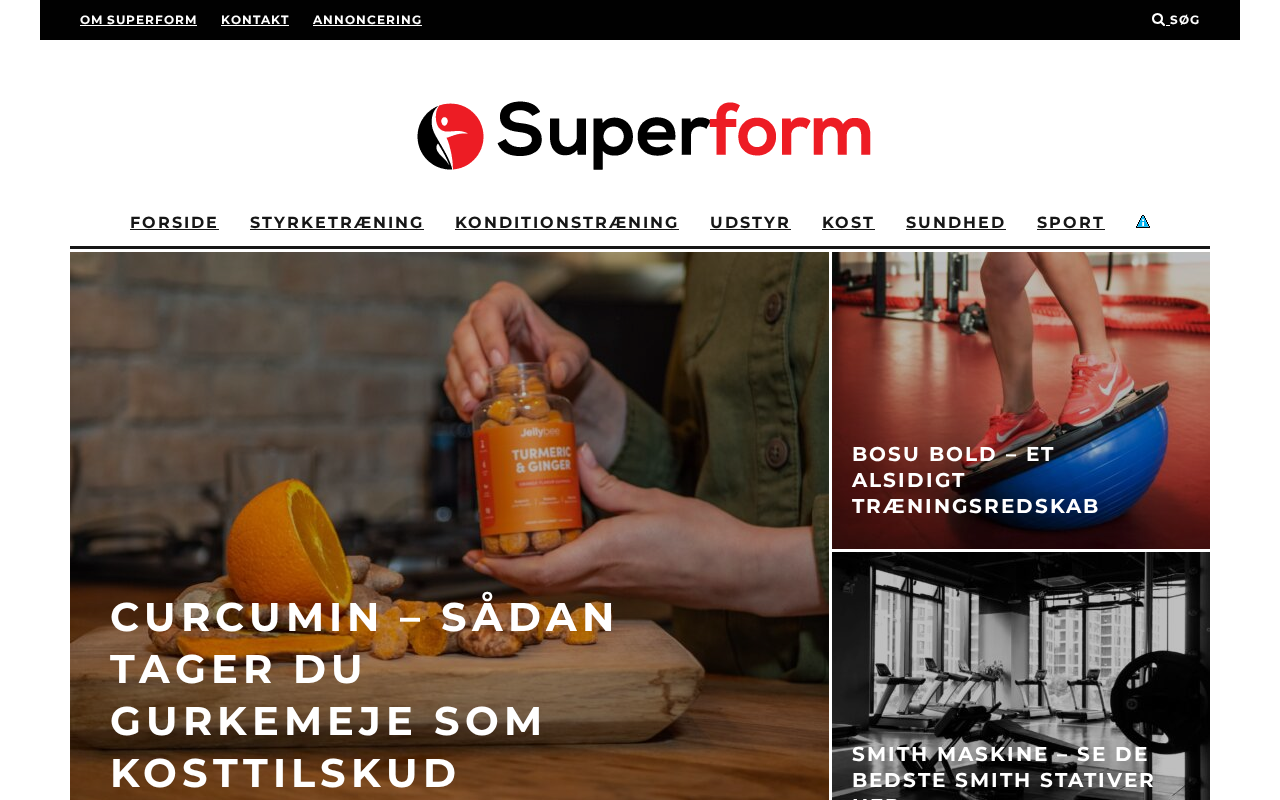This screenshot has height=800, width=1280.
Task: Open the Styrketræning menu
Action: click(x=337, y=222)
